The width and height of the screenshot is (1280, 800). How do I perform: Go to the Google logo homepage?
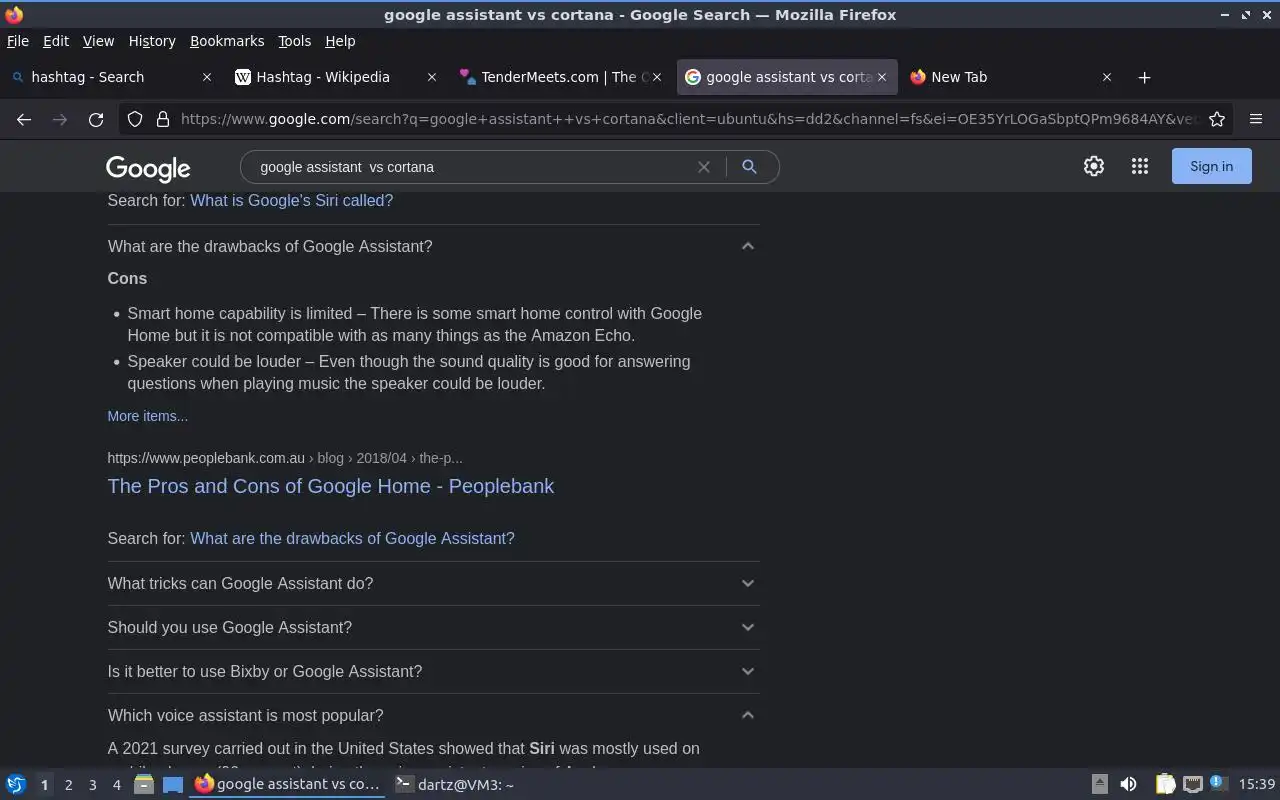tap(148, 168)
